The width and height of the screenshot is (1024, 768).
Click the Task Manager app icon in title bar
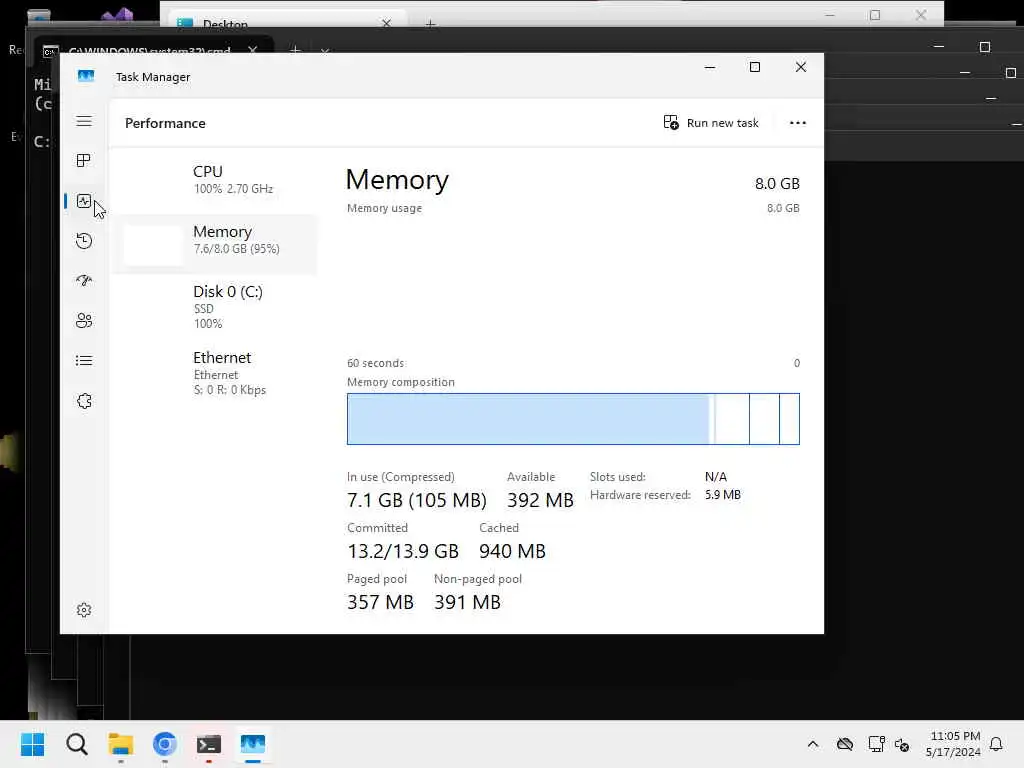pos(86,76)
